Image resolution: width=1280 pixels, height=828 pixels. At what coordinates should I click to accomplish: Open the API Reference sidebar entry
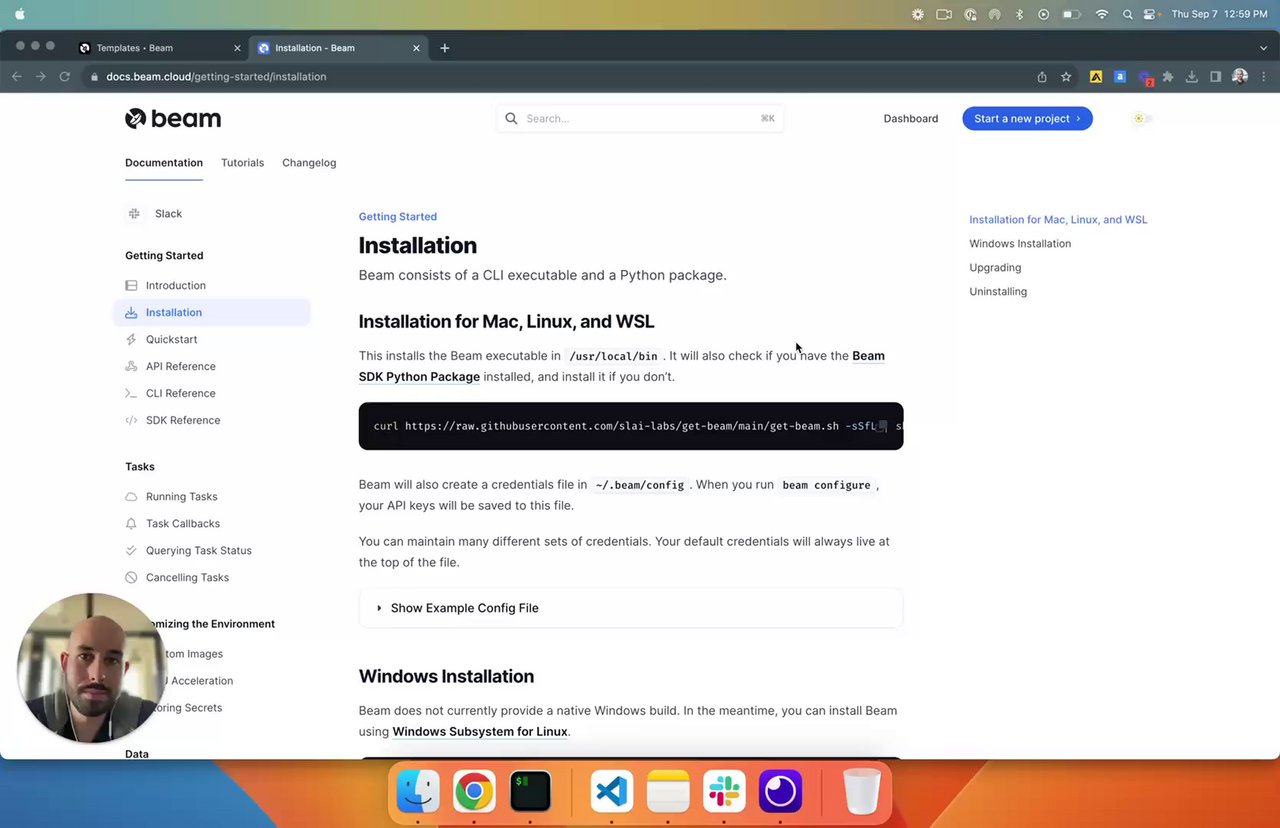pyautogui.click(x=181, y=366)
